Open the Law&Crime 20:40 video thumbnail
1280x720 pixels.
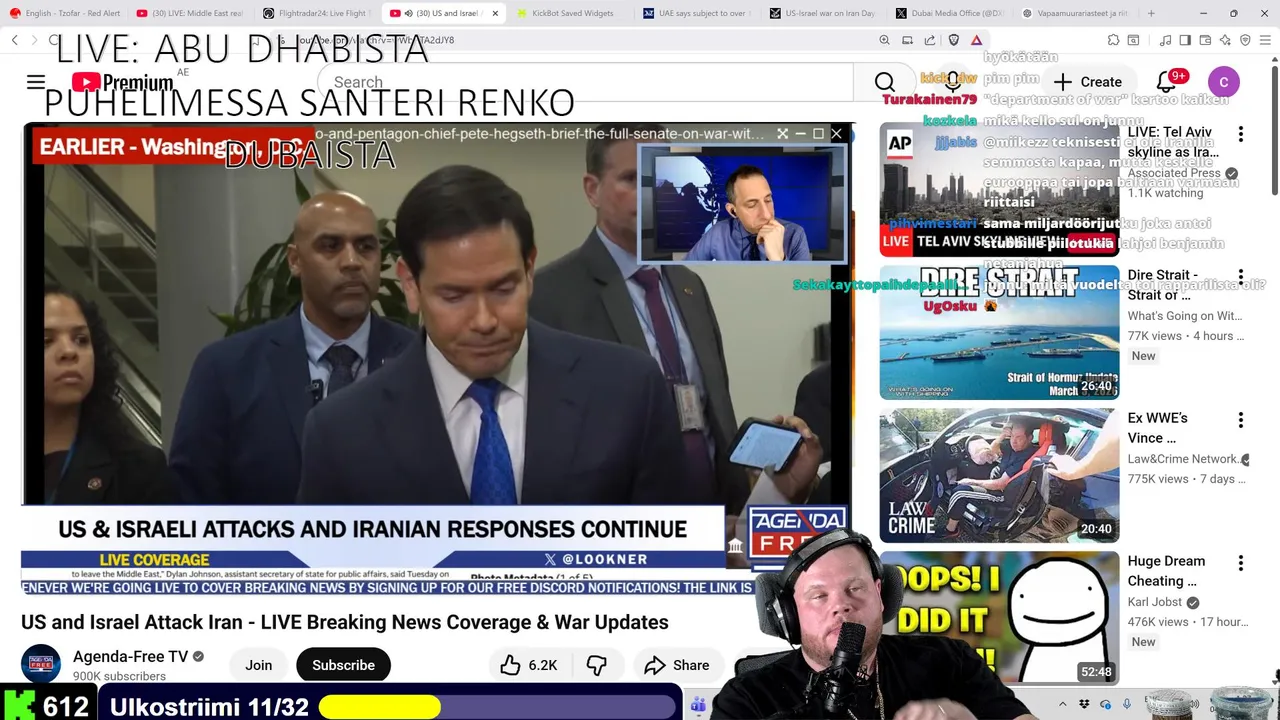pyautogui.click(x=999, y=475)
